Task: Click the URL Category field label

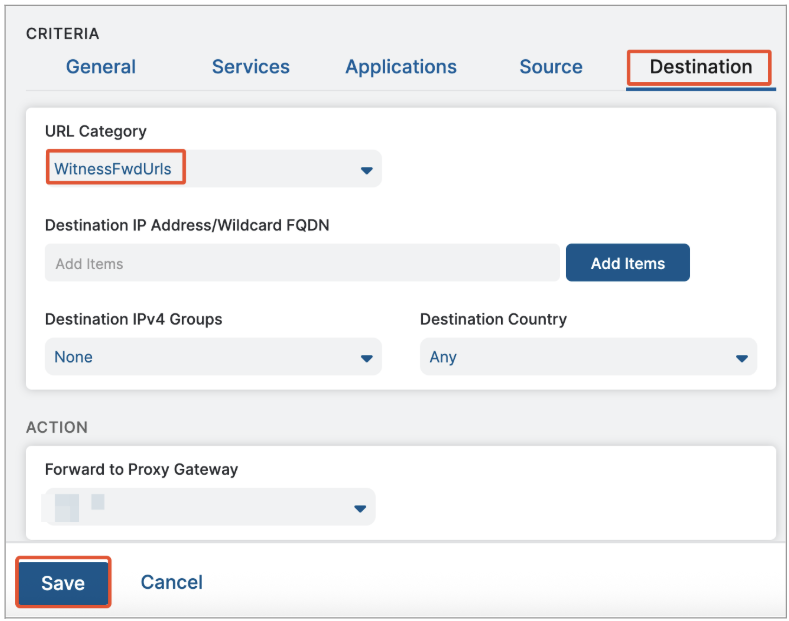Action: [96, 131]
